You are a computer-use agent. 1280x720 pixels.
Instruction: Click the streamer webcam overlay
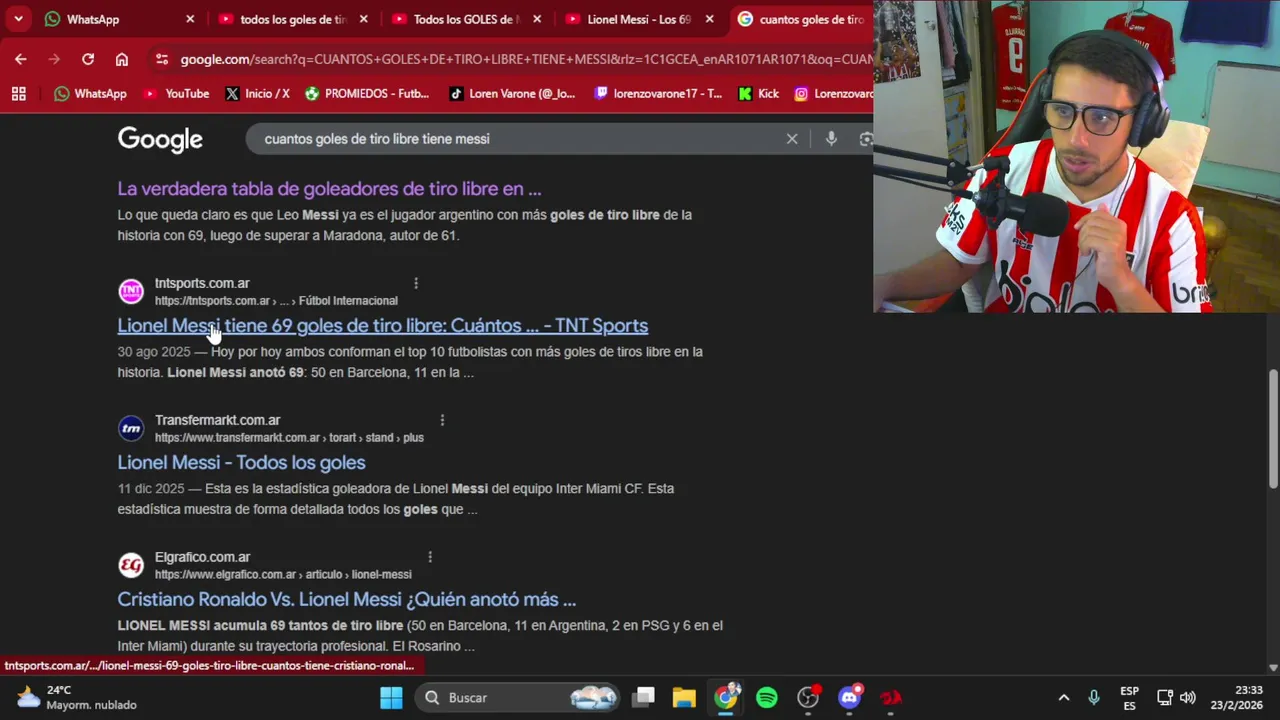point(1076,156)
